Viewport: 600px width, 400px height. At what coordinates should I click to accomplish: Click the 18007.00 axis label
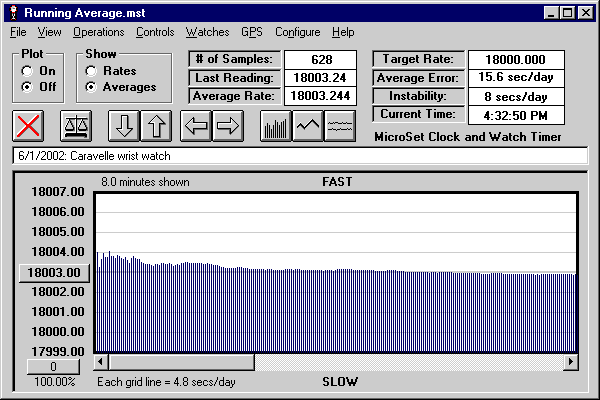coord(58,192)
